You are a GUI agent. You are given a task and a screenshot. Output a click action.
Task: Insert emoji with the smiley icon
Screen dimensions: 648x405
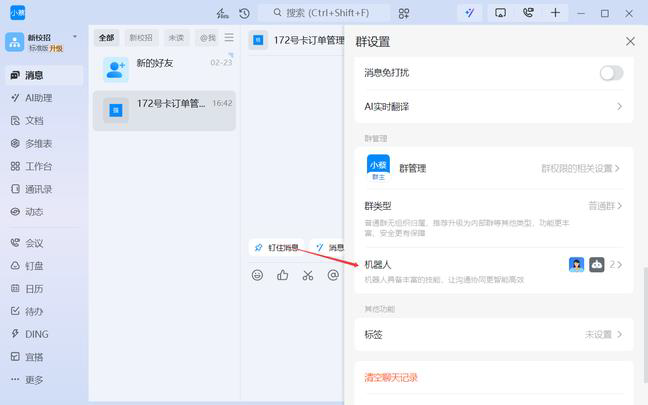tap(257, 275)
